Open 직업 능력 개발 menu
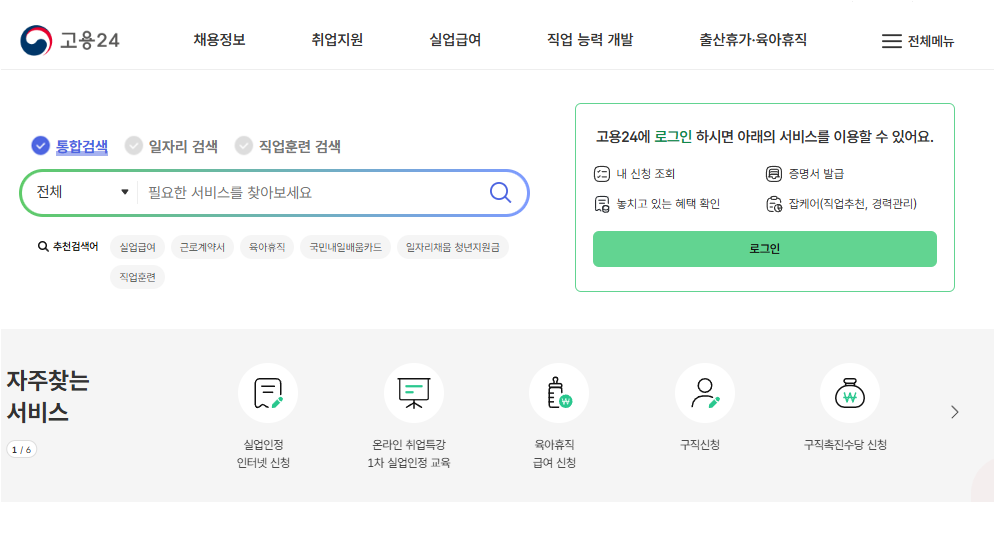995x551 pixels. 590,40
